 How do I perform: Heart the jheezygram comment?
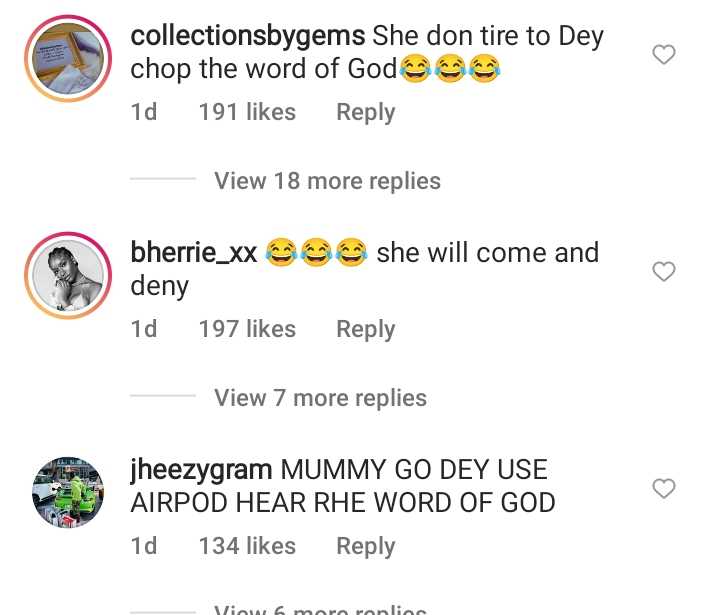(x=664, y=488)
